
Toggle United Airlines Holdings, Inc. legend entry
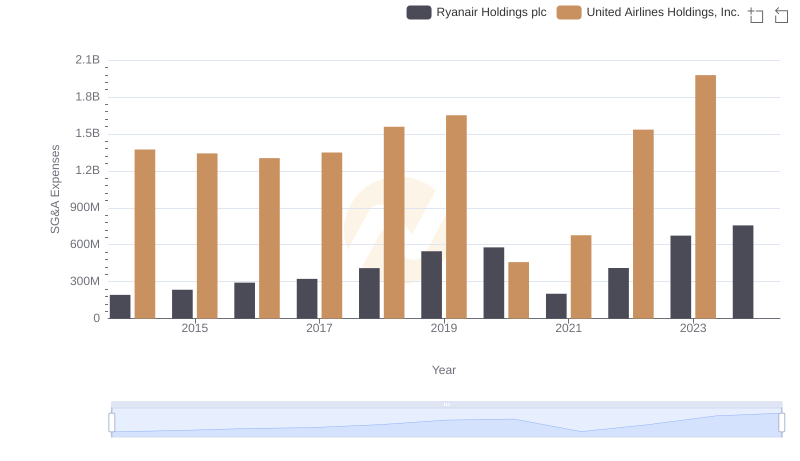click(648, 12)
